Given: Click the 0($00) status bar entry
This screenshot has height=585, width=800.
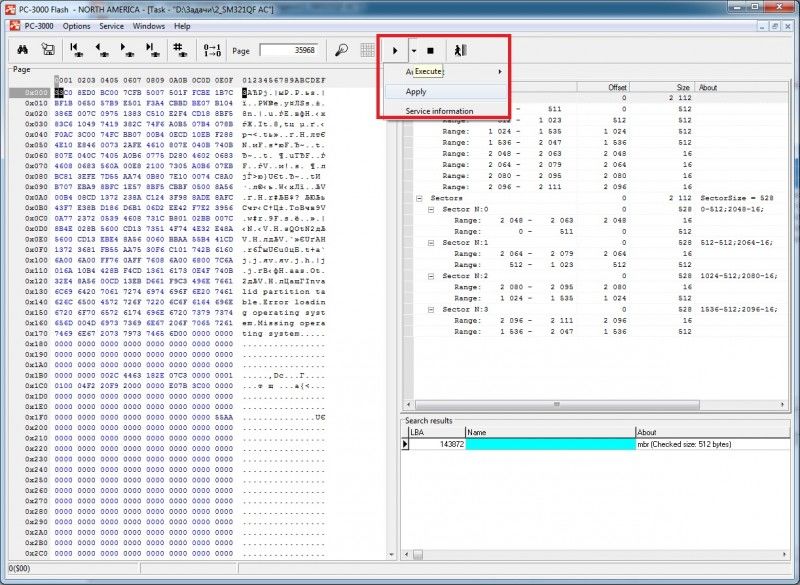Looking at the screenshot, I should point(19,568).
